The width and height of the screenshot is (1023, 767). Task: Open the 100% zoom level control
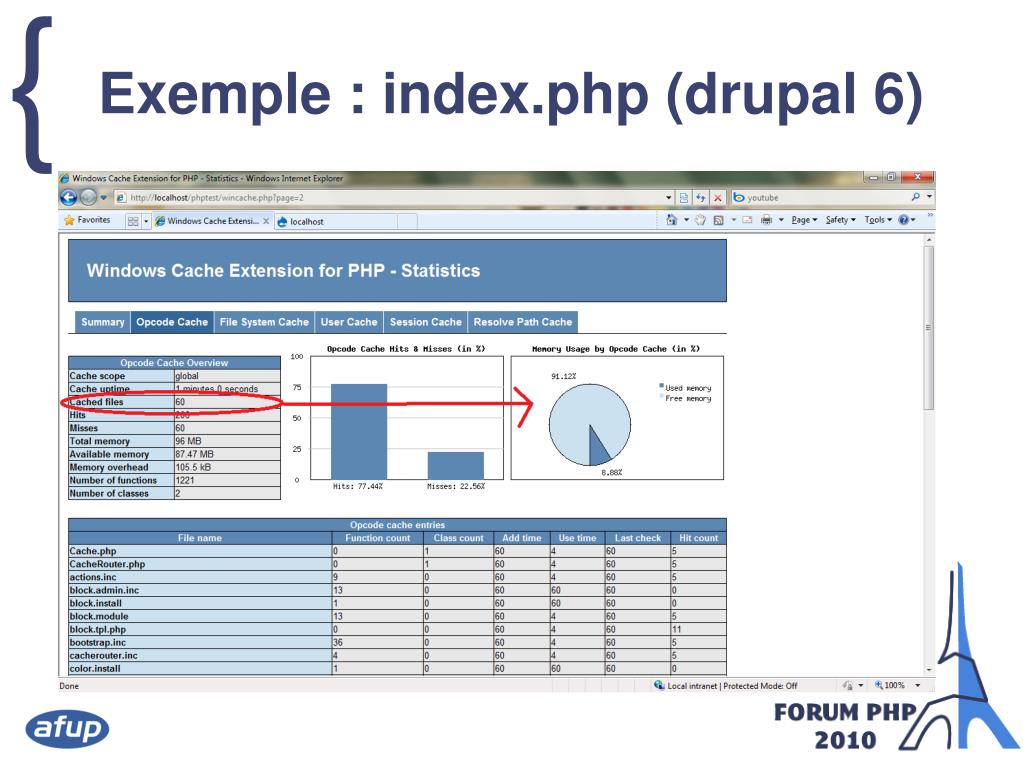click(x=898, y=685)
